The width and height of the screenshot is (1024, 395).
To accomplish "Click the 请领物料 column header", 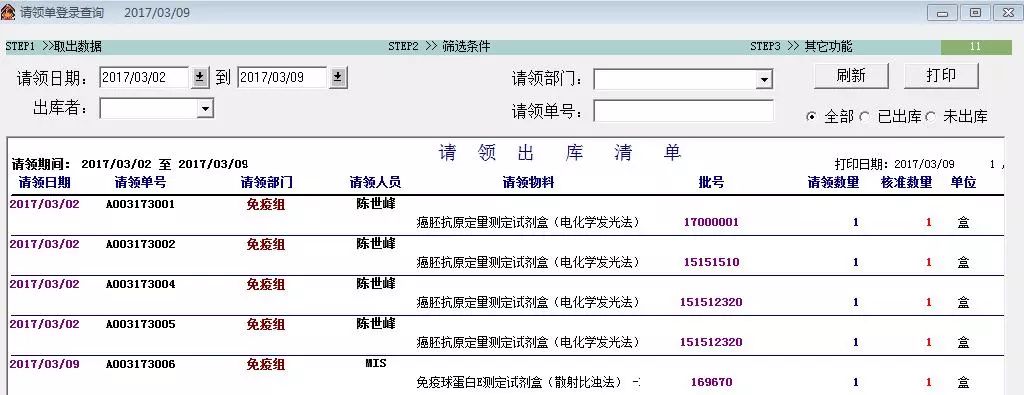I will point(528,183).
